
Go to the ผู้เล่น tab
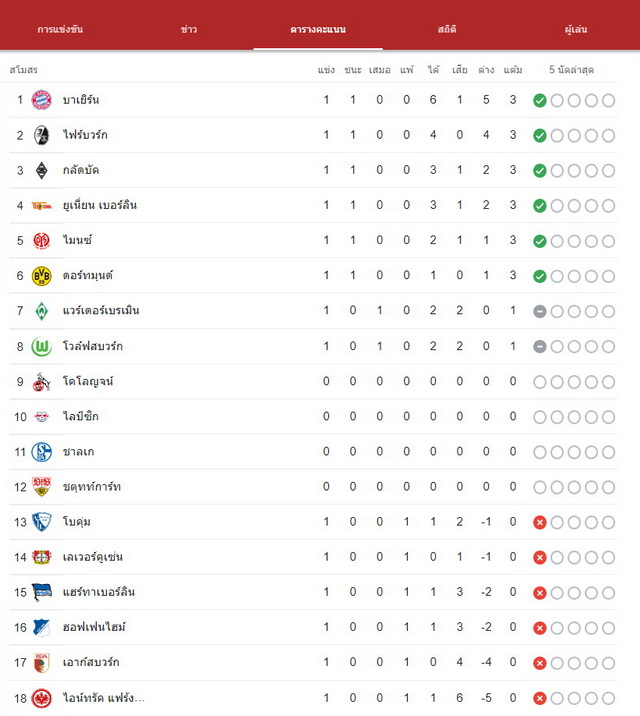(x=576, y=29)
